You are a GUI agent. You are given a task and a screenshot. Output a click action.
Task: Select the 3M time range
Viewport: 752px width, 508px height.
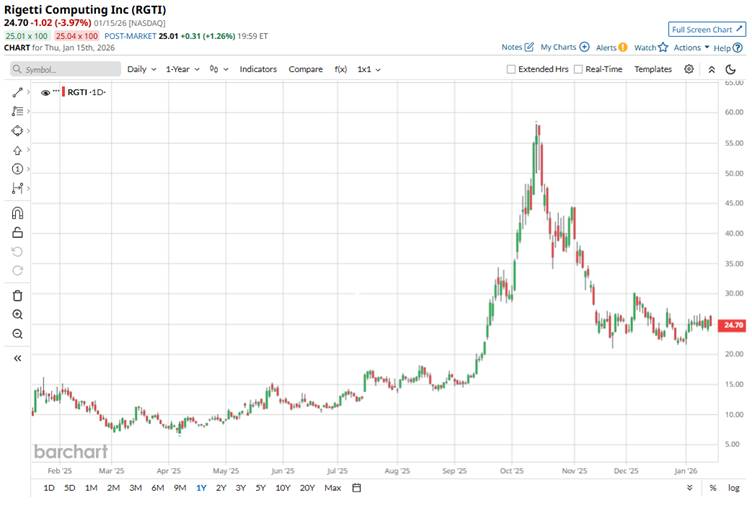click(136, 488)
